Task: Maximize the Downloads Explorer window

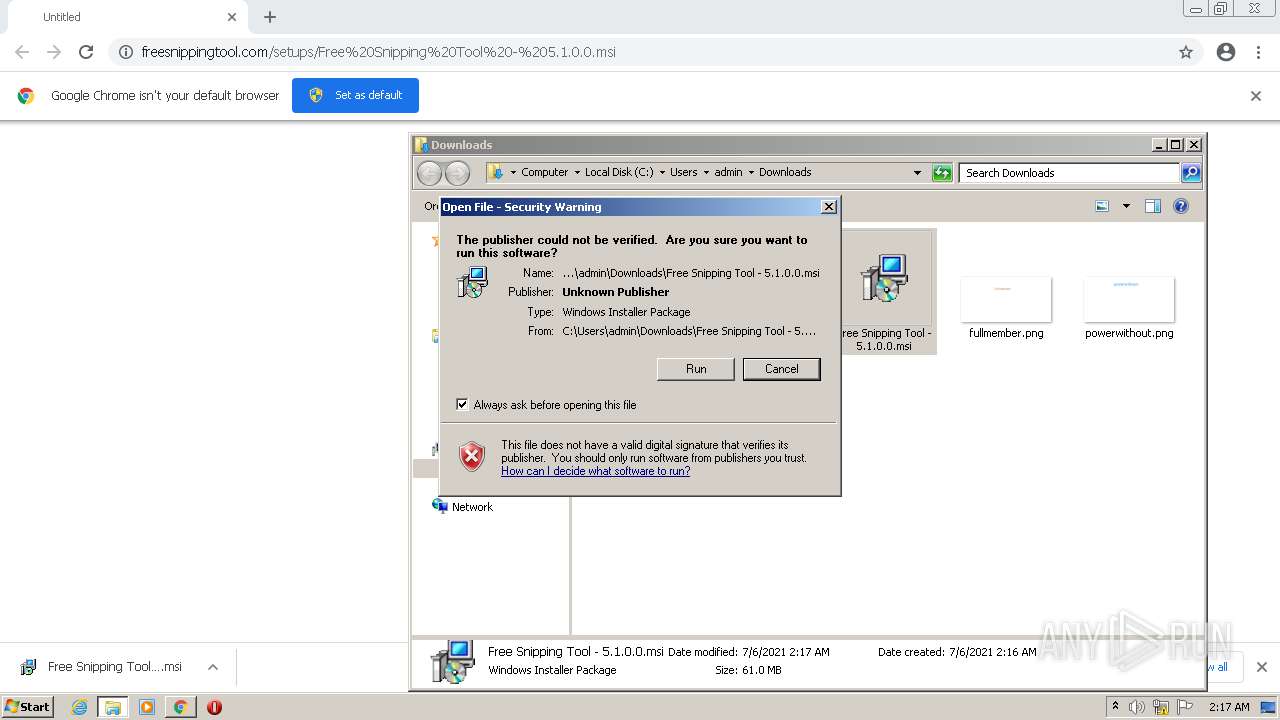Action: point(1176,145)
